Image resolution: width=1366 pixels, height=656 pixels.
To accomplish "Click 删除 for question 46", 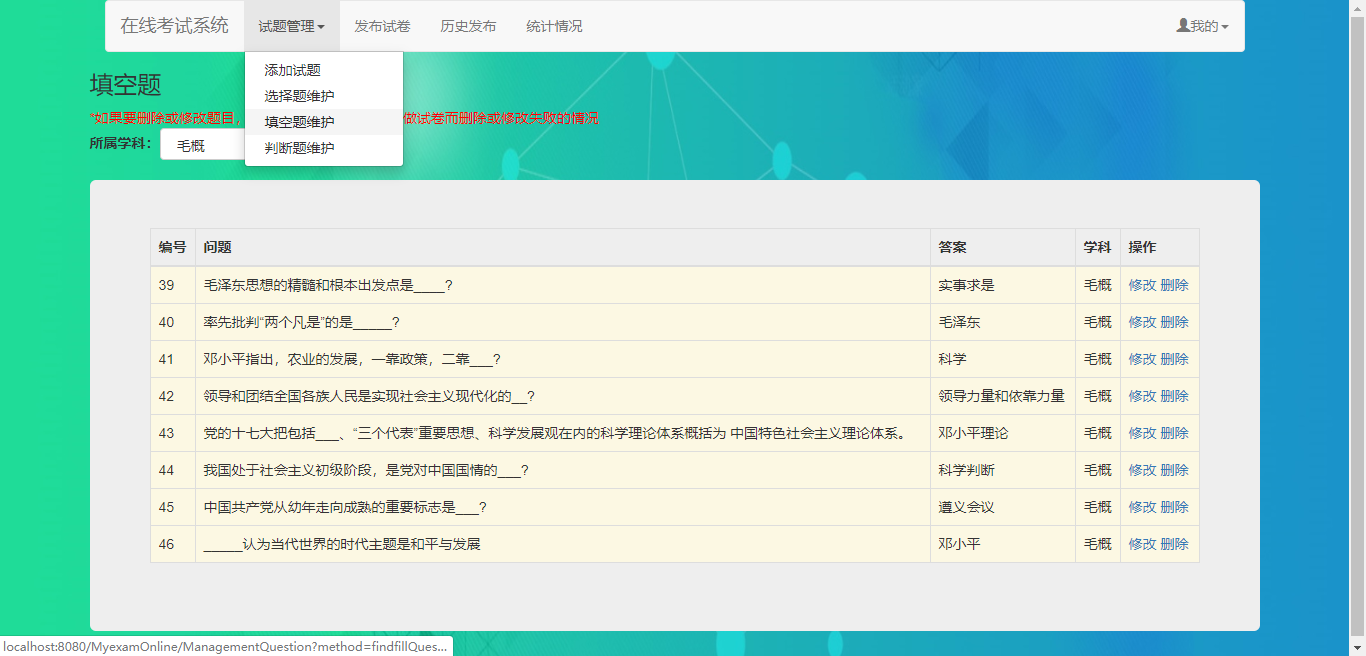I will pos(1175,544).
